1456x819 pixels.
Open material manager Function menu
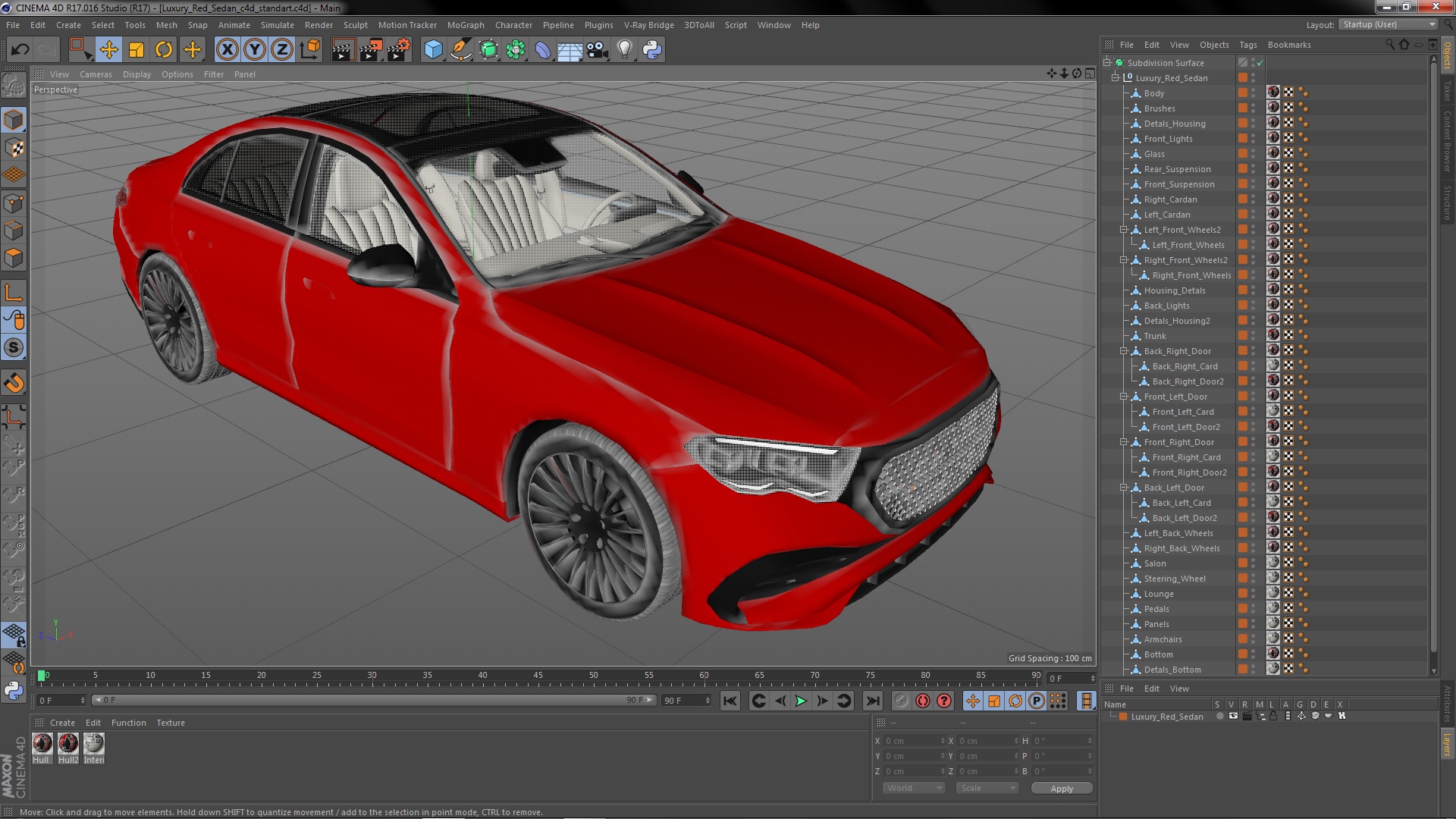point(128,723)
